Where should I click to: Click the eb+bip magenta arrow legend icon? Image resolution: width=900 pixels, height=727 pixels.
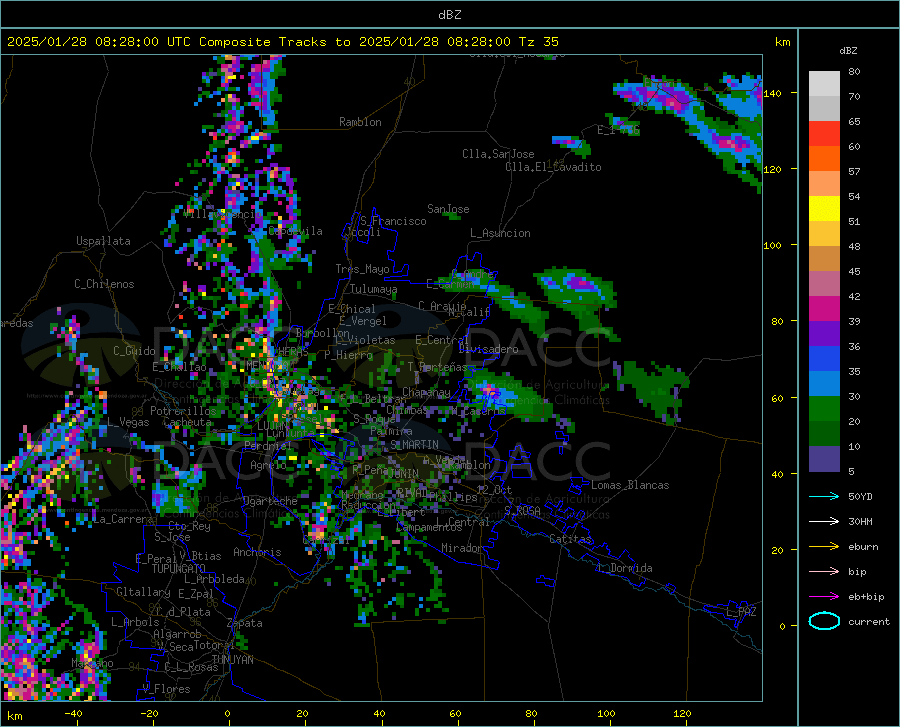[824, 597]
